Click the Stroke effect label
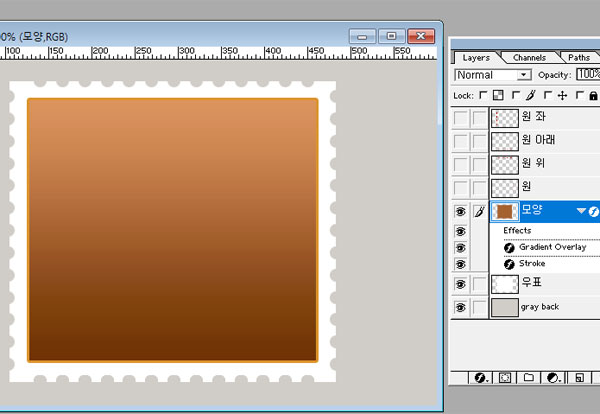600x414 pixels. click(532, 263)
